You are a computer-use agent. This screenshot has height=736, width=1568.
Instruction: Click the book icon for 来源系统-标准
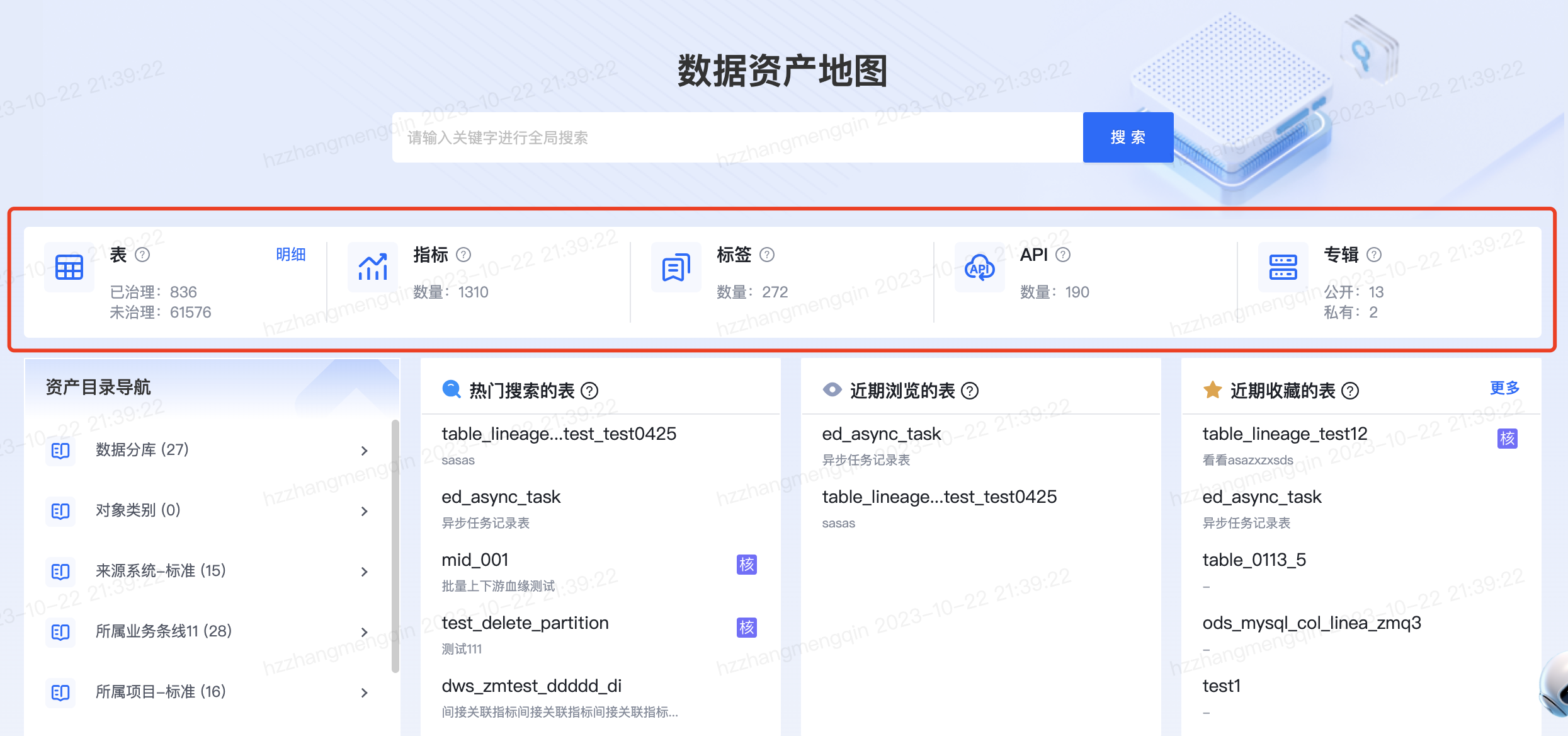coord(60,571)
